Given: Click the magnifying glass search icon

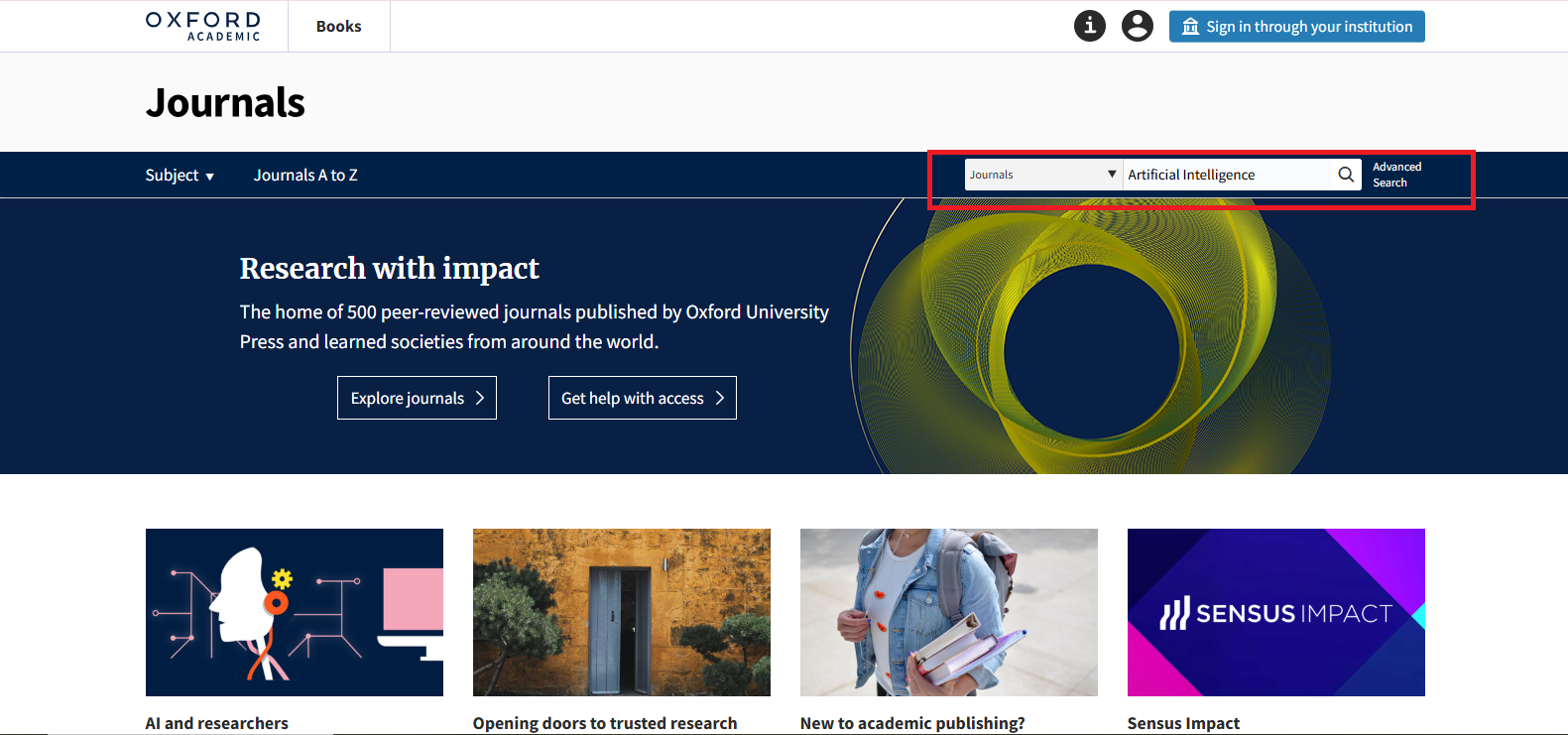Looking at the screenshot, I should coord(1346,175).
